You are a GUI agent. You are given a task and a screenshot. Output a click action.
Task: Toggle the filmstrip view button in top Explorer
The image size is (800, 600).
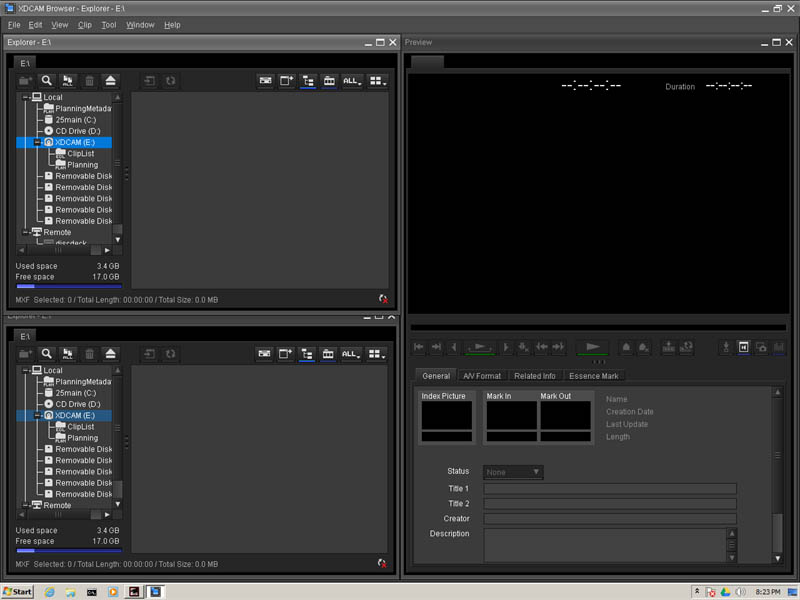[328, 80]
